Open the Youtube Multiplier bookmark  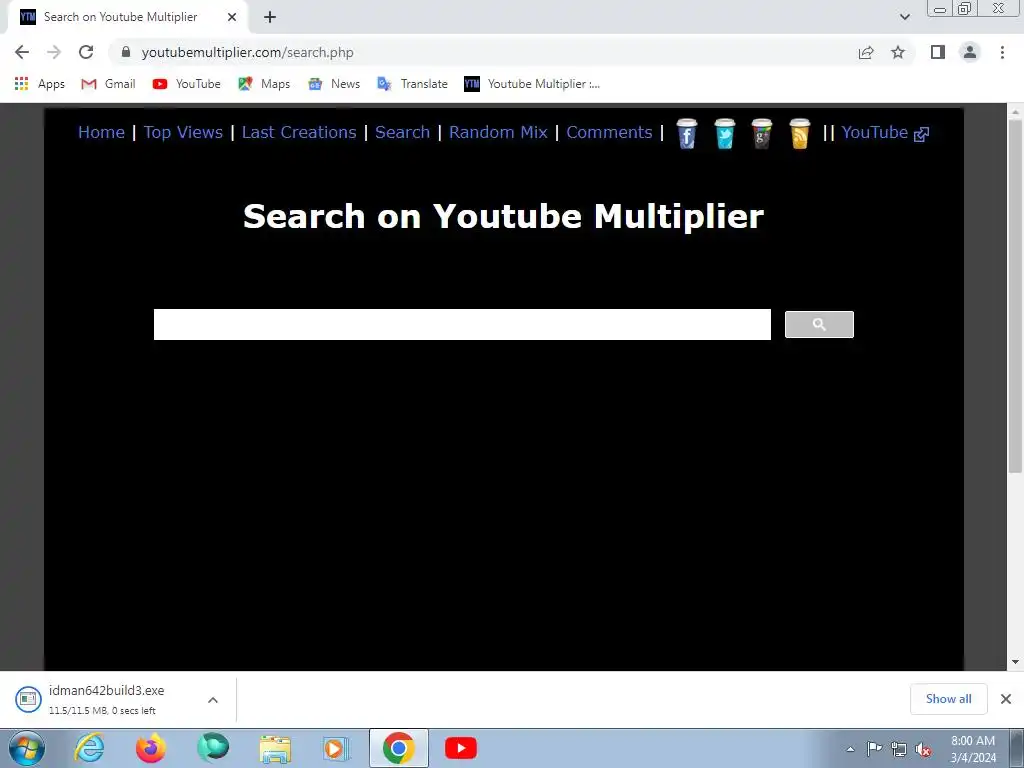coord(532,84)
